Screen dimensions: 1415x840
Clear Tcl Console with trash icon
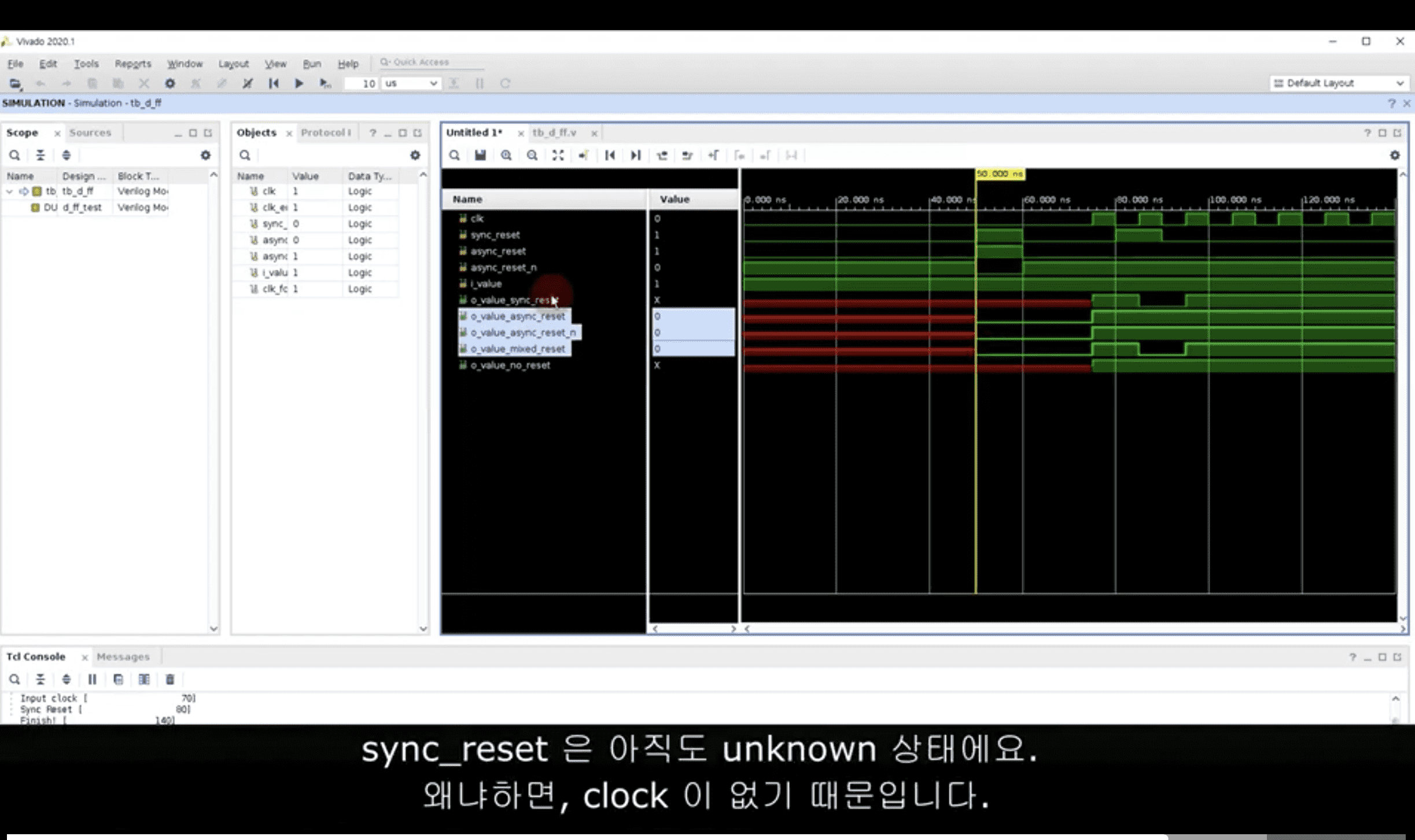(170, 679)
